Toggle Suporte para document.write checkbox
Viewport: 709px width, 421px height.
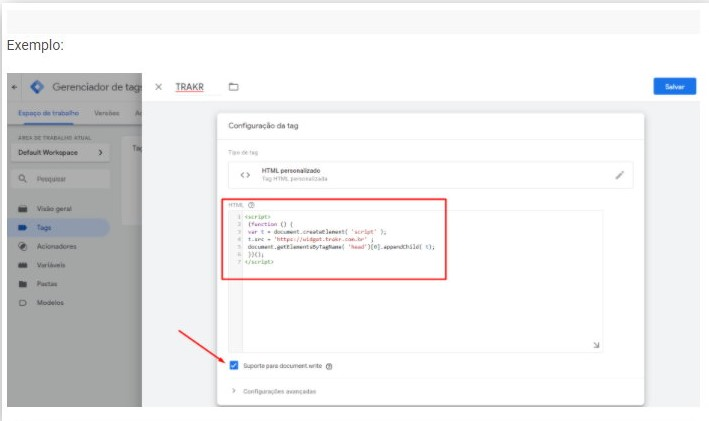[234, 365]
